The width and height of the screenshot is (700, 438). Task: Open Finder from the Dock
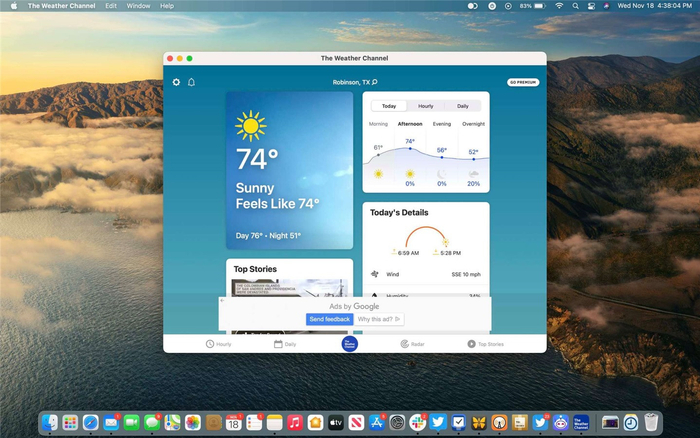[x=50, y=422]
